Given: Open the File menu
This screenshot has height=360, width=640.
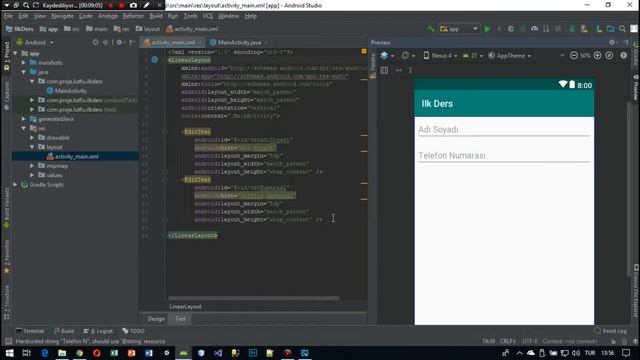Looking at the screenshot, I should coord(9,16).
